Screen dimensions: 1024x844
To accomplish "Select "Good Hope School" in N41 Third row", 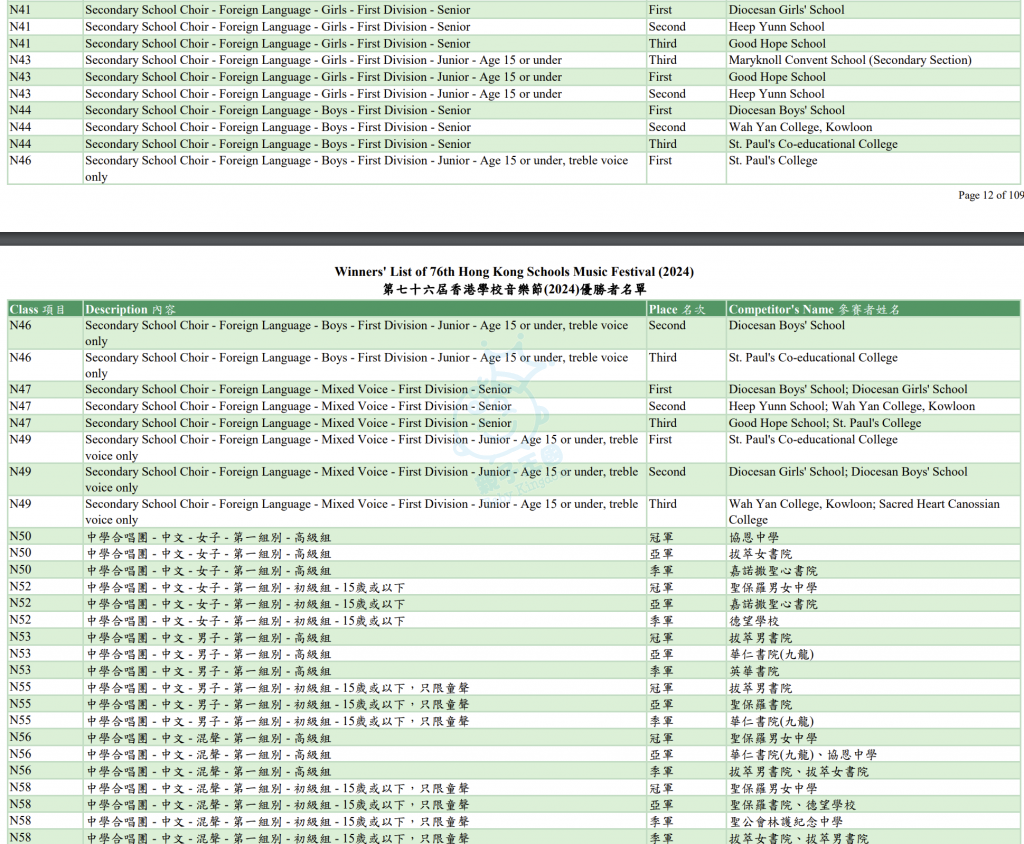I will click(777, 44).
